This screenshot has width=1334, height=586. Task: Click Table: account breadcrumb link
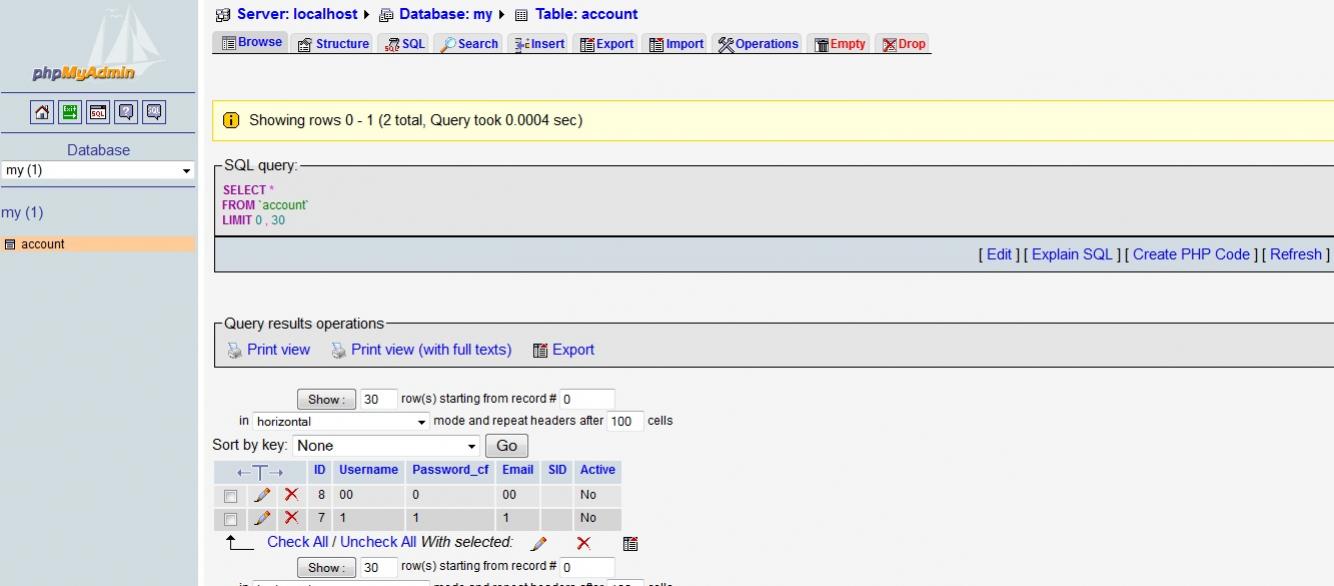pyautogui.click(x=586, y=14)
